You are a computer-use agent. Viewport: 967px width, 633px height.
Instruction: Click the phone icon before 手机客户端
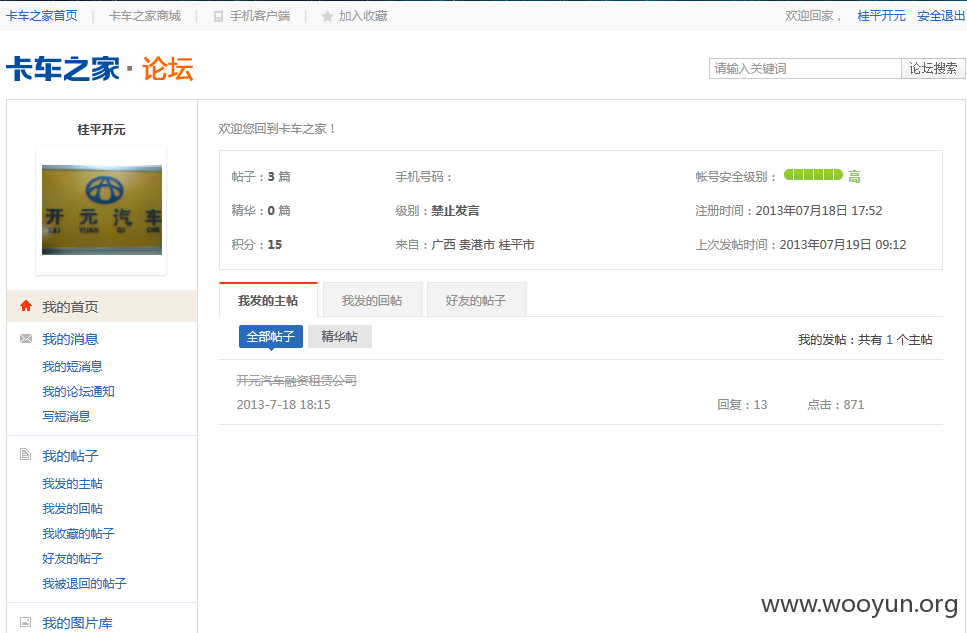(218, 16)
